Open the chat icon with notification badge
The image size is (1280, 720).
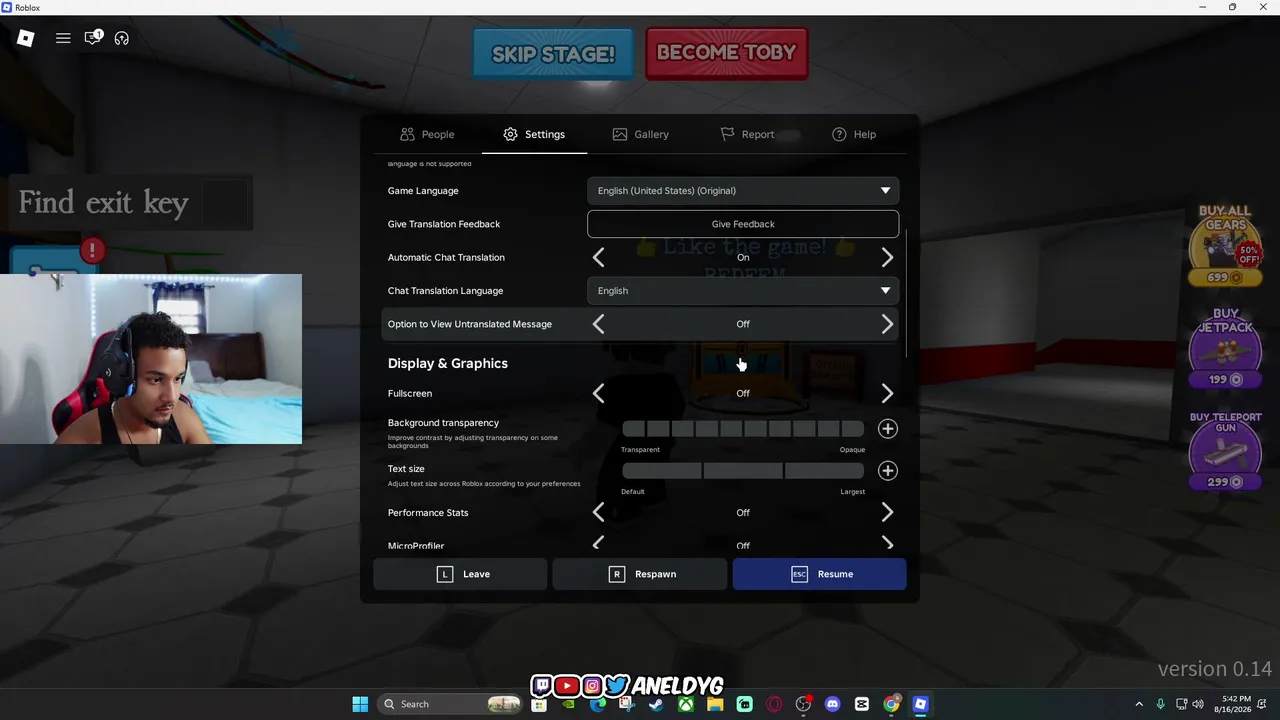tap(92, 38)
